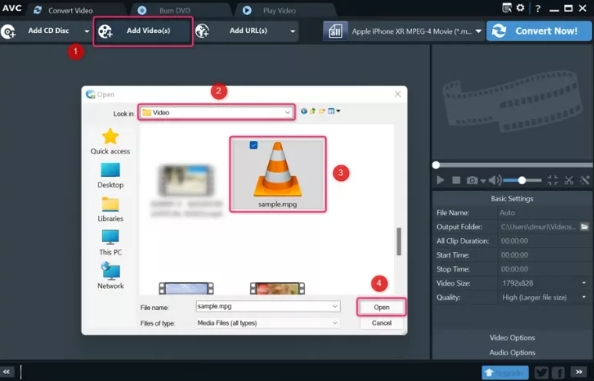594x381 pixels.
Task: Expand the Look in folder dropdown
Action: point(288,112)
